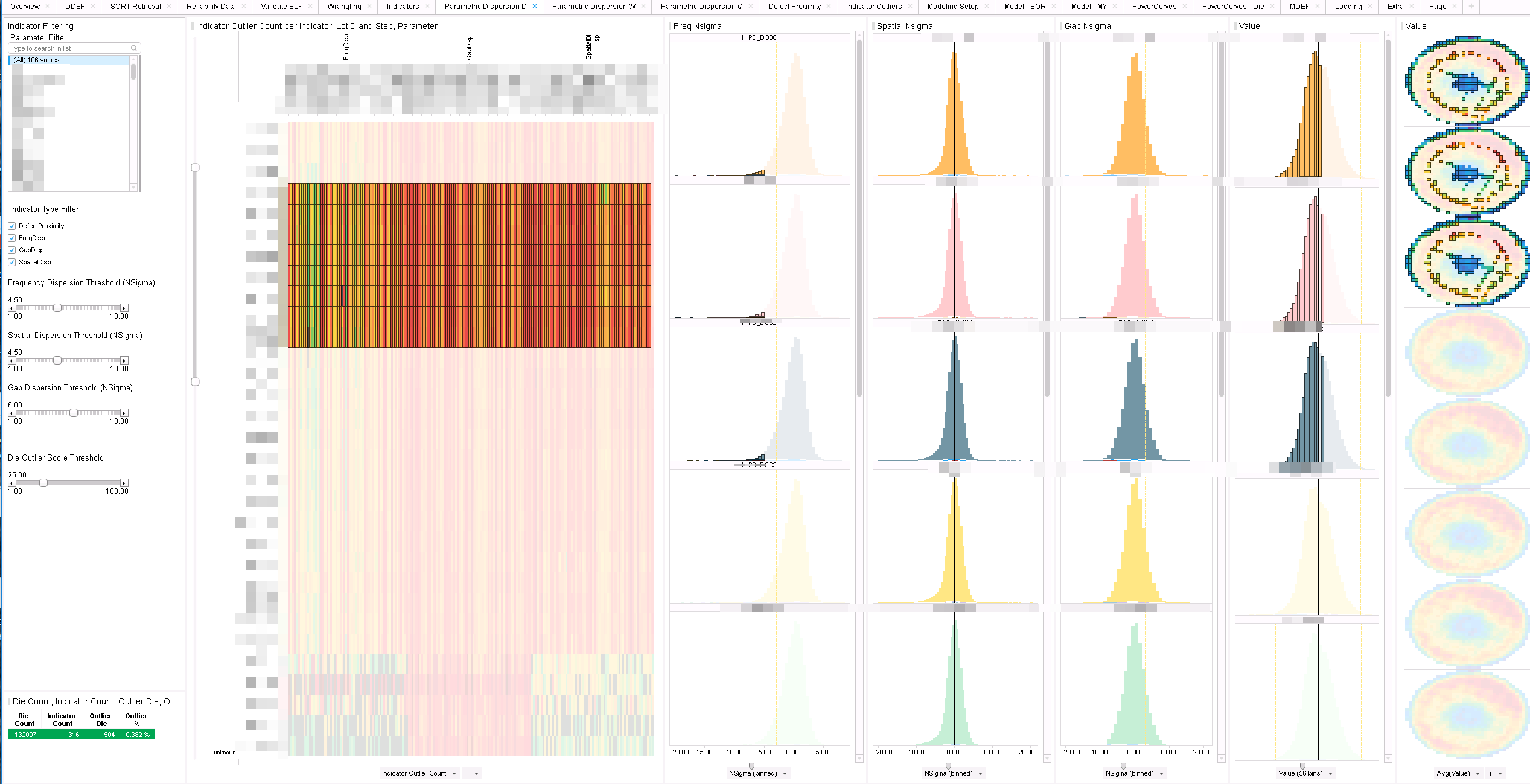Image resolution: width=1530 pixels, height=784 pixels.
Task: Add column beside Avg(Value) axis selector
Action: click(1490, 774)
